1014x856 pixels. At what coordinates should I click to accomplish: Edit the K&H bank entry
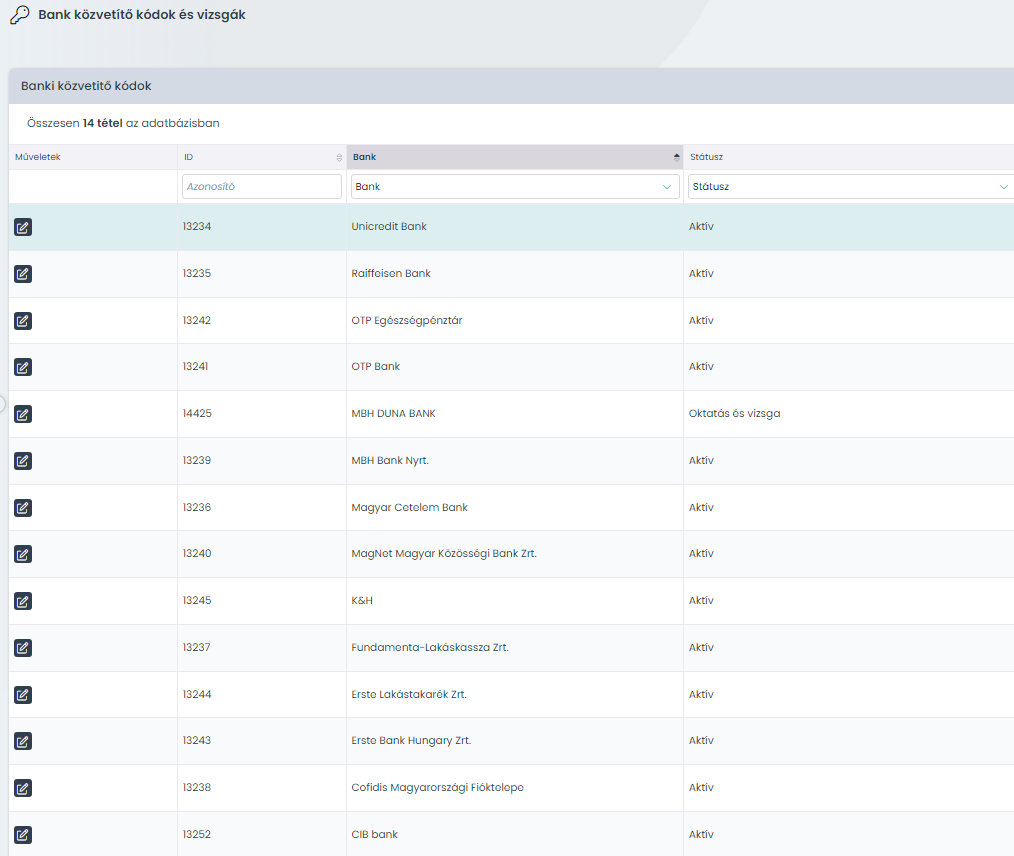tap(23, 601)
